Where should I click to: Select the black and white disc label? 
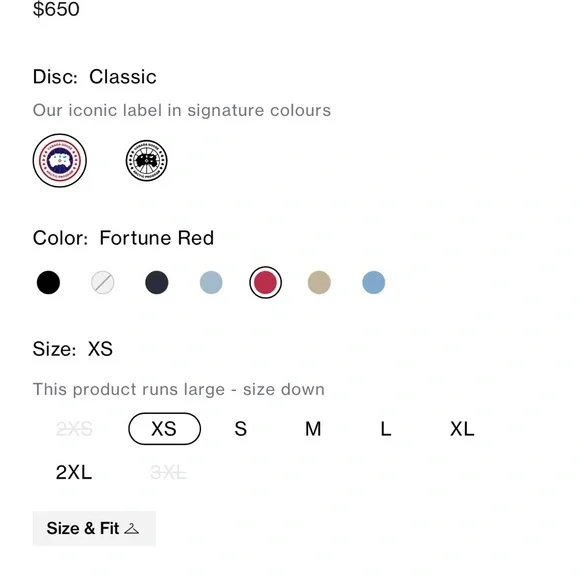coord(146,161)
